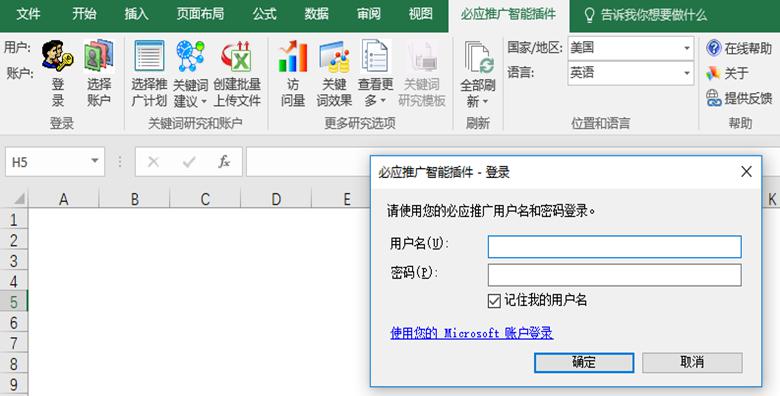Open the 文件 tab
The width and height of the screenshot is (780, 396).
28,14
